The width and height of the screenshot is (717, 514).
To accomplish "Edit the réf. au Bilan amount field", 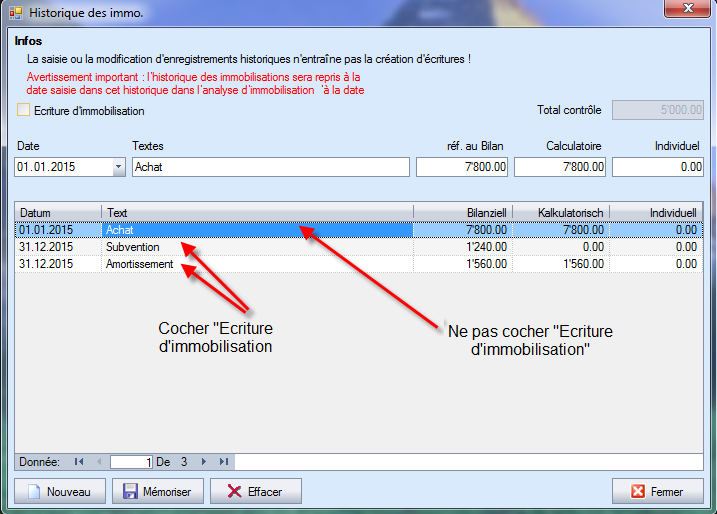I will [462, 167].
